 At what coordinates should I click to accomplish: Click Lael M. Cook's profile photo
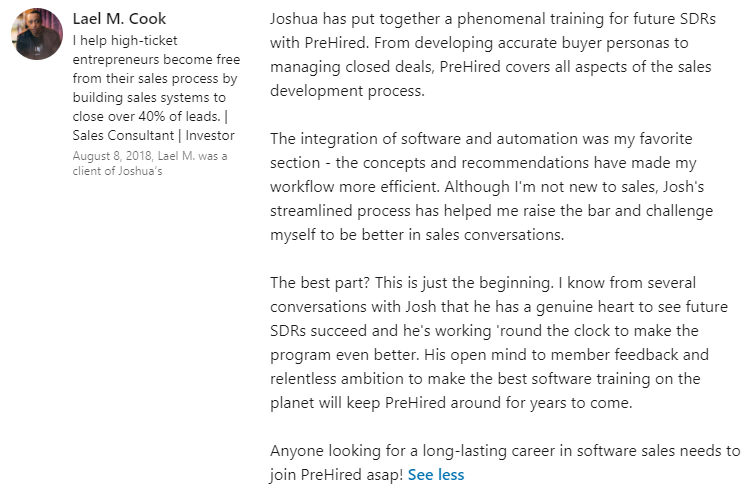pos(37,35)
